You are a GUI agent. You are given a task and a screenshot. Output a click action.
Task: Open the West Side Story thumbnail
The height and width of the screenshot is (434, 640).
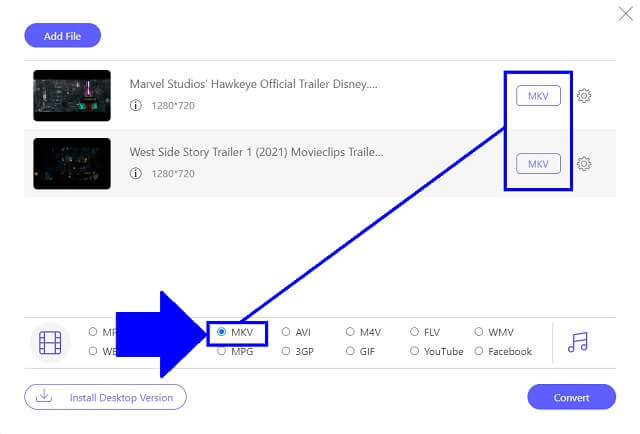pos(72,164)
